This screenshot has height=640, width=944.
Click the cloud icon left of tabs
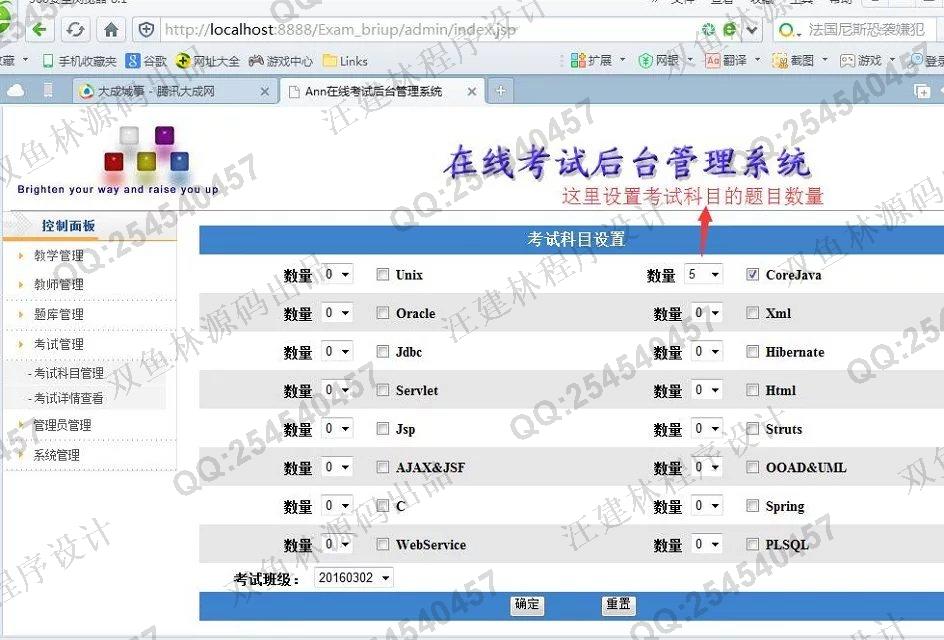(x=15, y=90)
